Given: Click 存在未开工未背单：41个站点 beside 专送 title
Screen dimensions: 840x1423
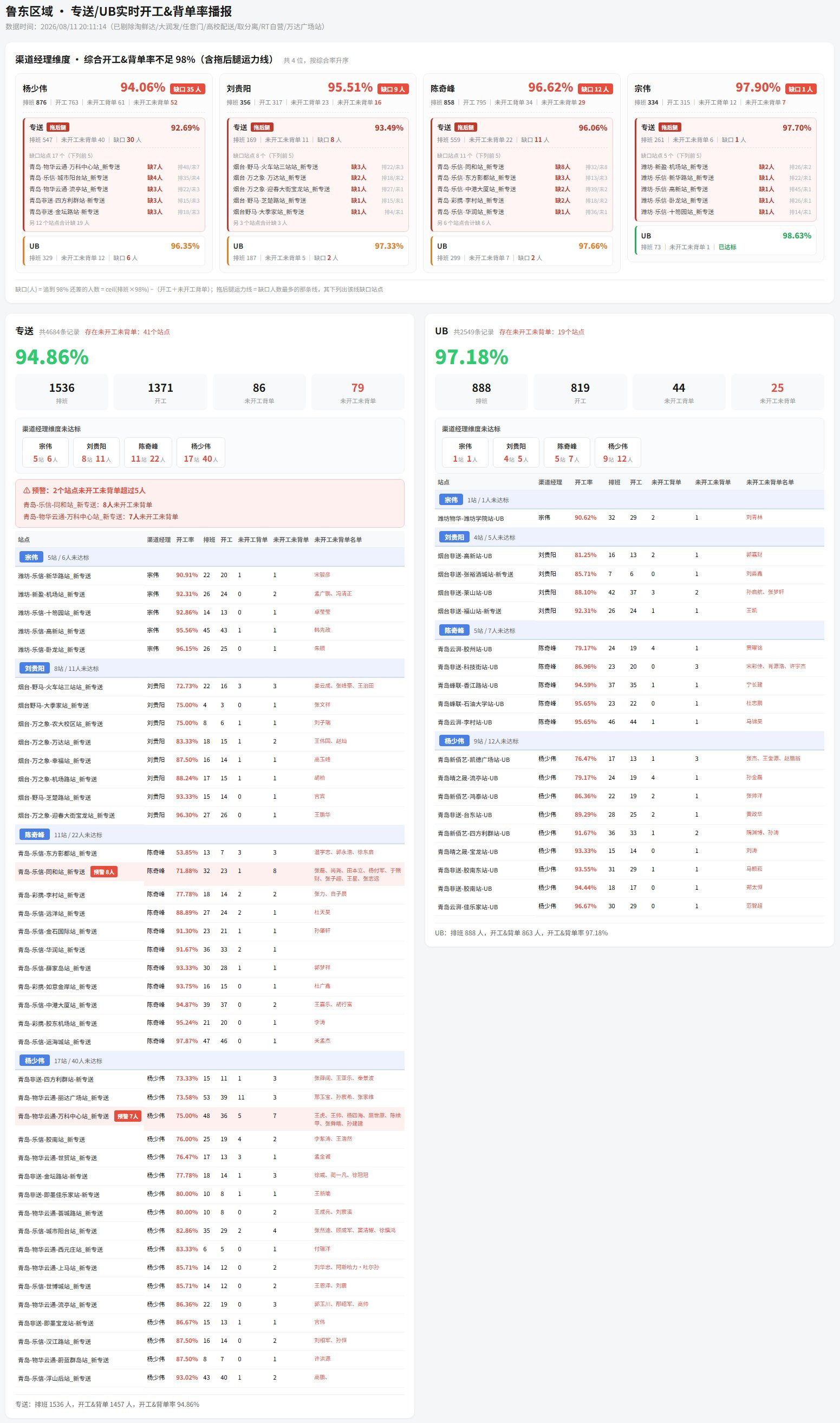Looking at the screenshot, I should tap(127, 332).
